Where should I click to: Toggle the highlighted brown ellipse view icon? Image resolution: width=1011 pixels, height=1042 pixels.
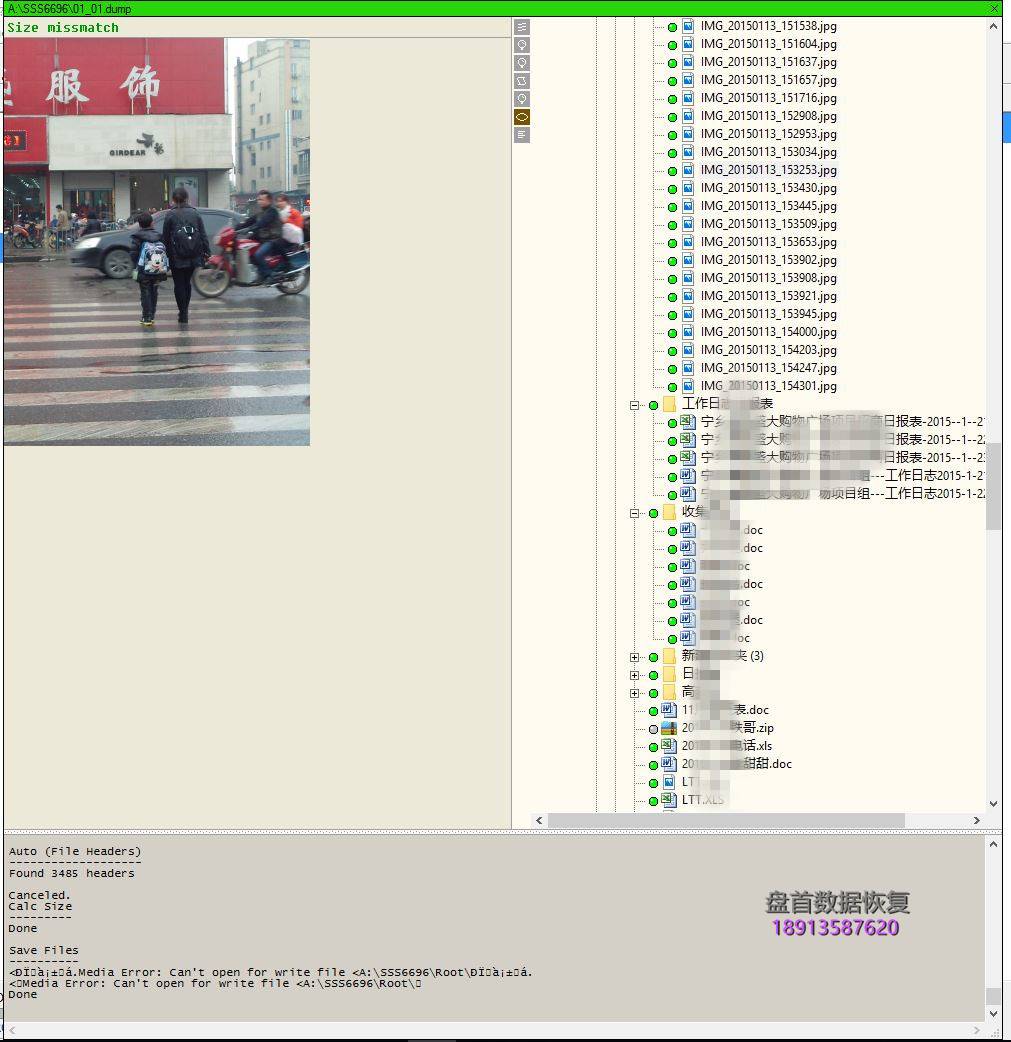click(x=521, y=117)
